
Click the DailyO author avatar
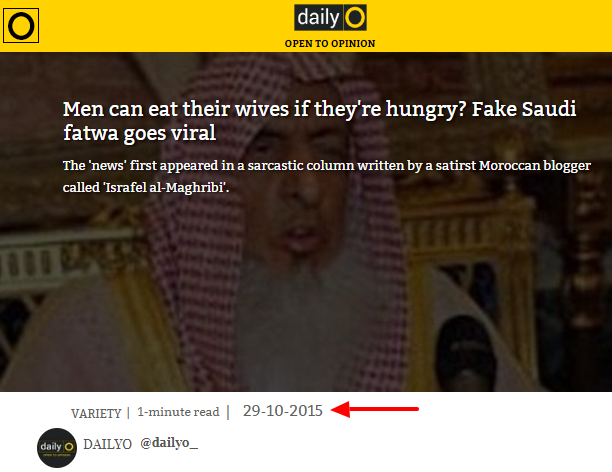tap(57, 448)
